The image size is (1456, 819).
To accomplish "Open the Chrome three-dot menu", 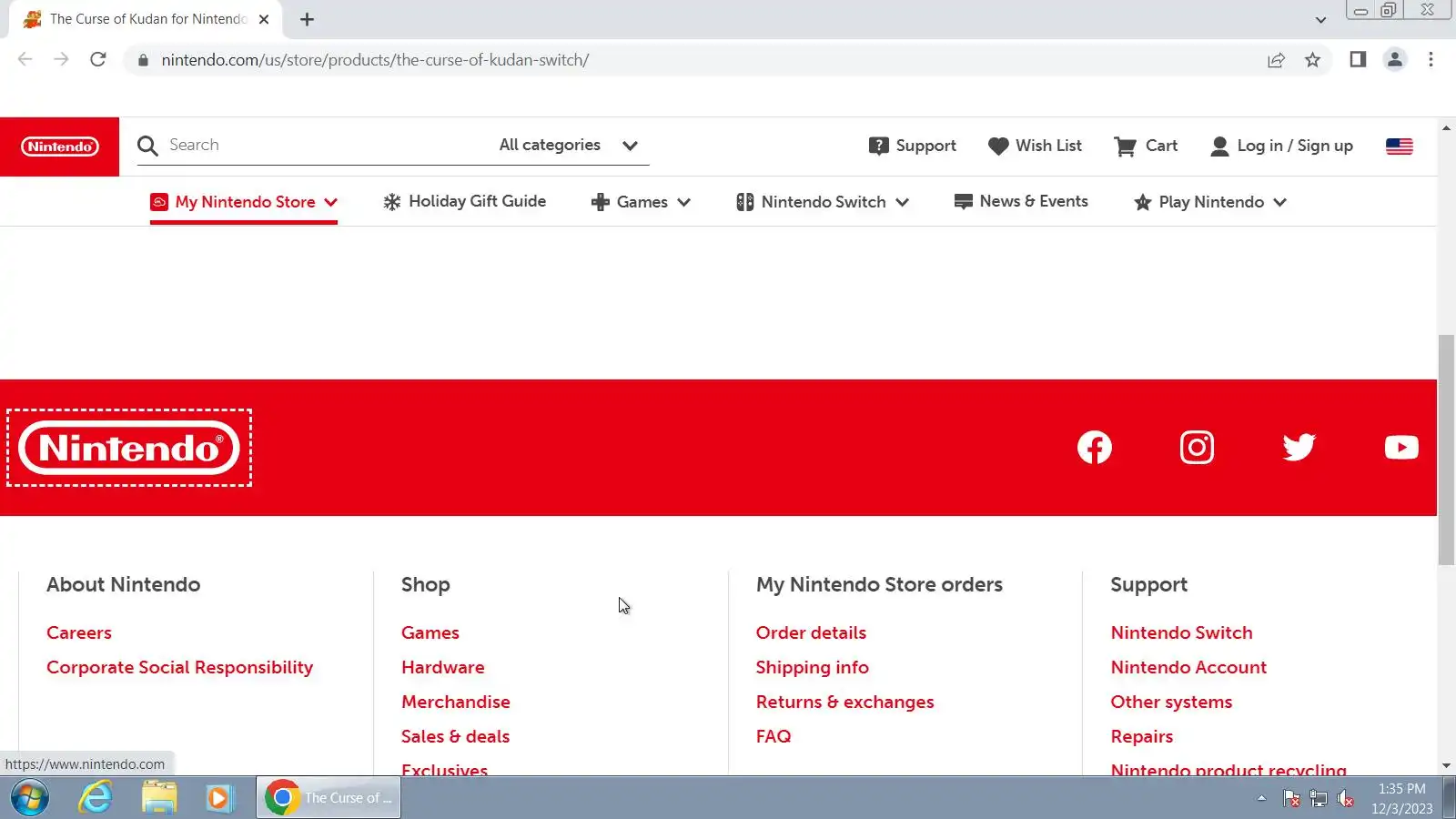I will coord(1431,60).
